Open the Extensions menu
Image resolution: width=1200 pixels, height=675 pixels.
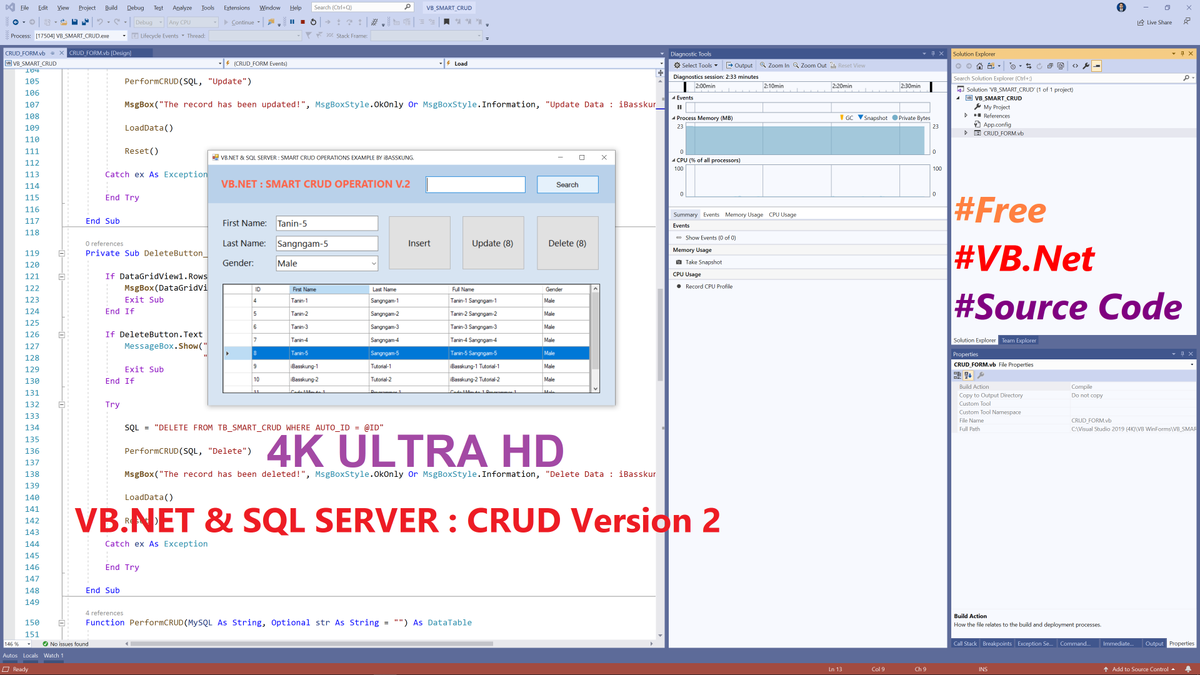coord(237,7)
